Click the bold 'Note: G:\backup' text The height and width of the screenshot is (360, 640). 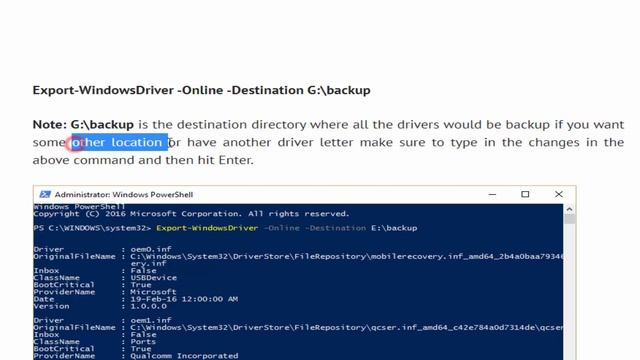click(x=83, y=124)
